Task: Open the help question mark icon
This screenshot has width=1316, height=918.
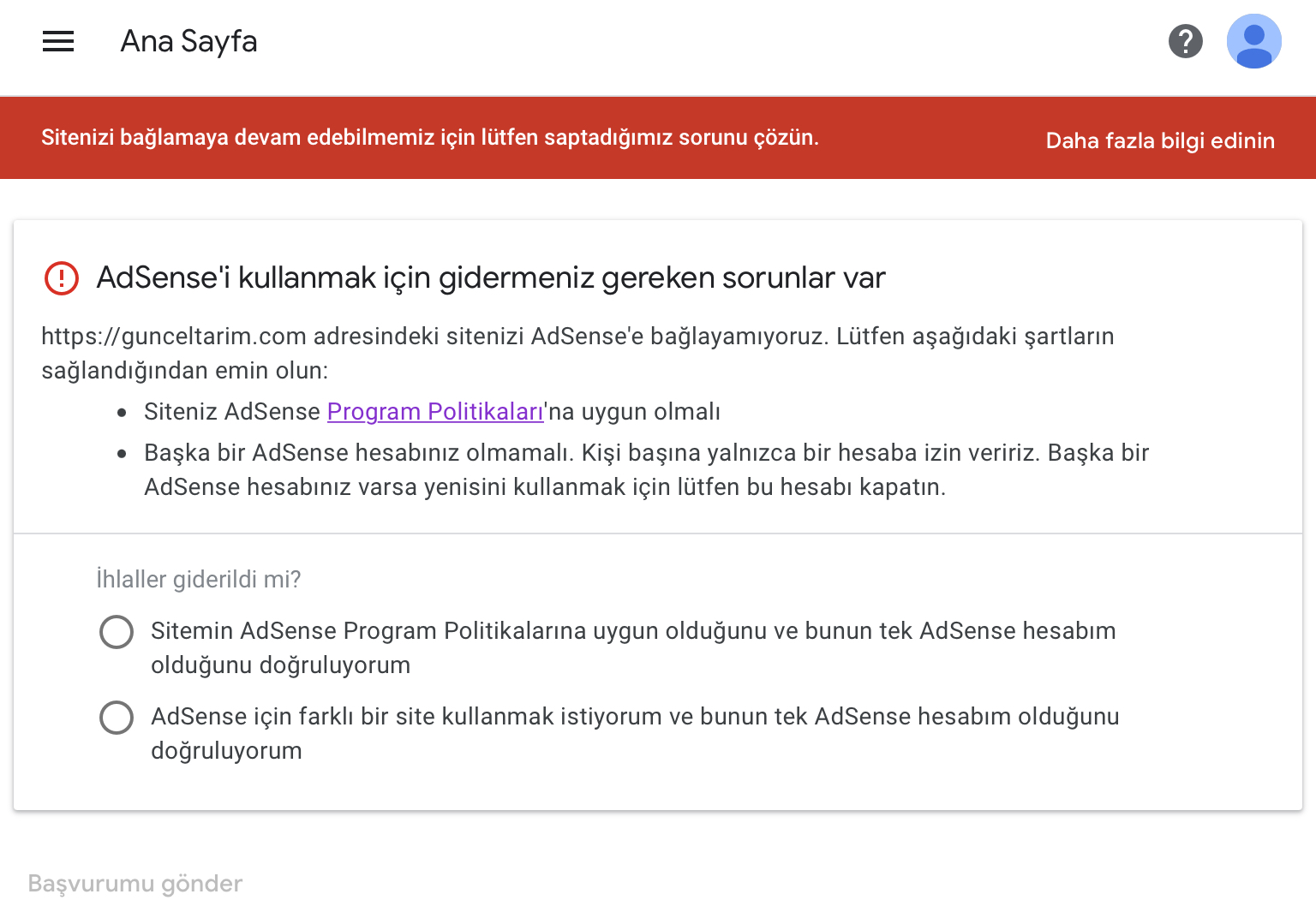Action: (1186, 41)
